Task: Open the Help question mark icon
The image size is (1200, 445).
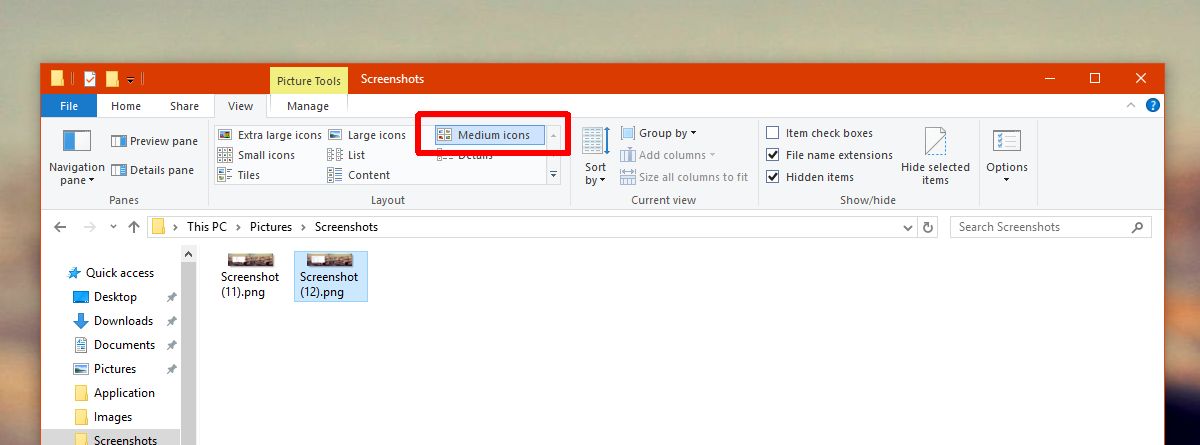Action: pyautogui.click(x=1153, y=105)
